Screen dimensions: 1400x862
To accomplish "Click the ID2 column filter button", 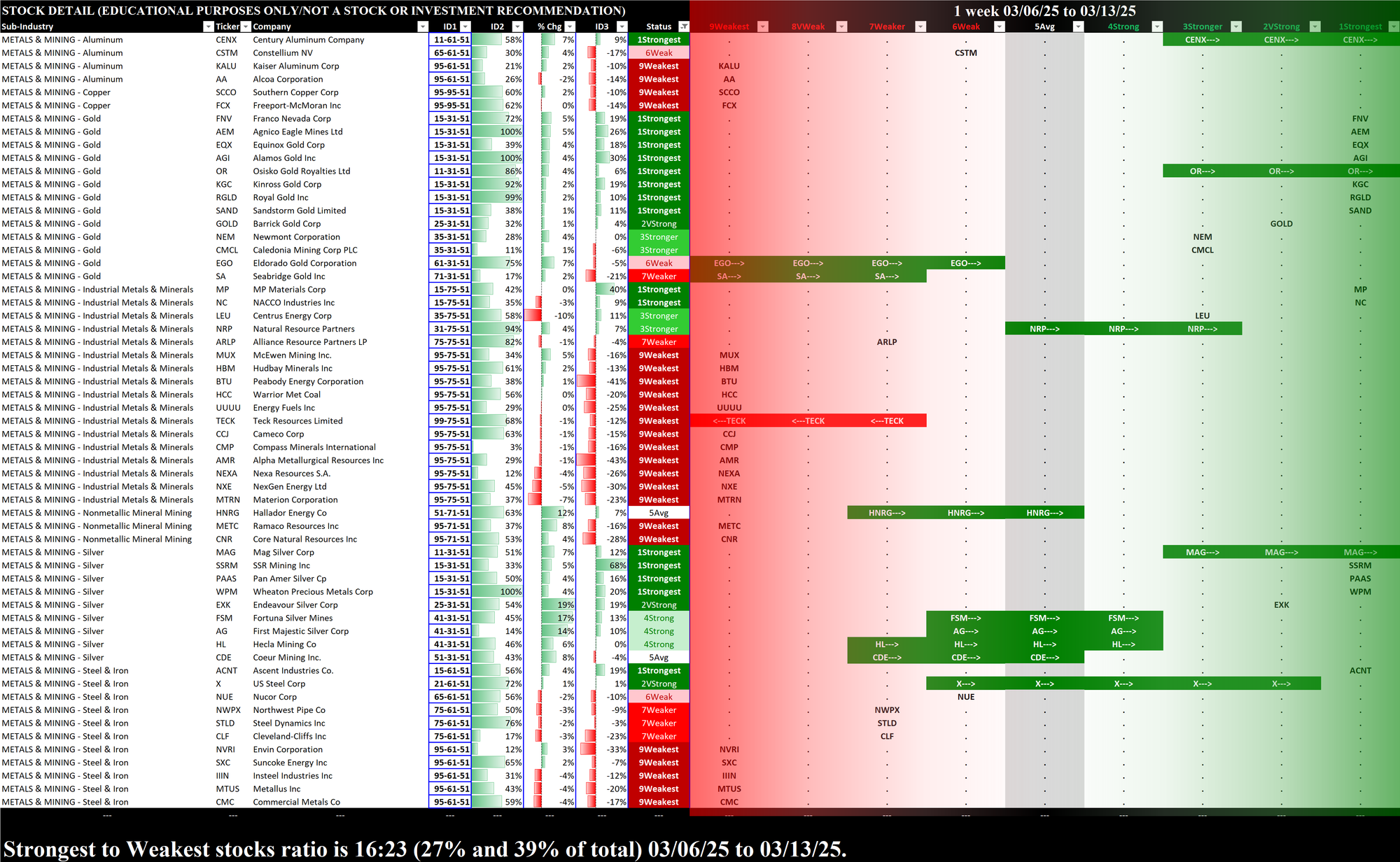I will [x=517, y=27].
